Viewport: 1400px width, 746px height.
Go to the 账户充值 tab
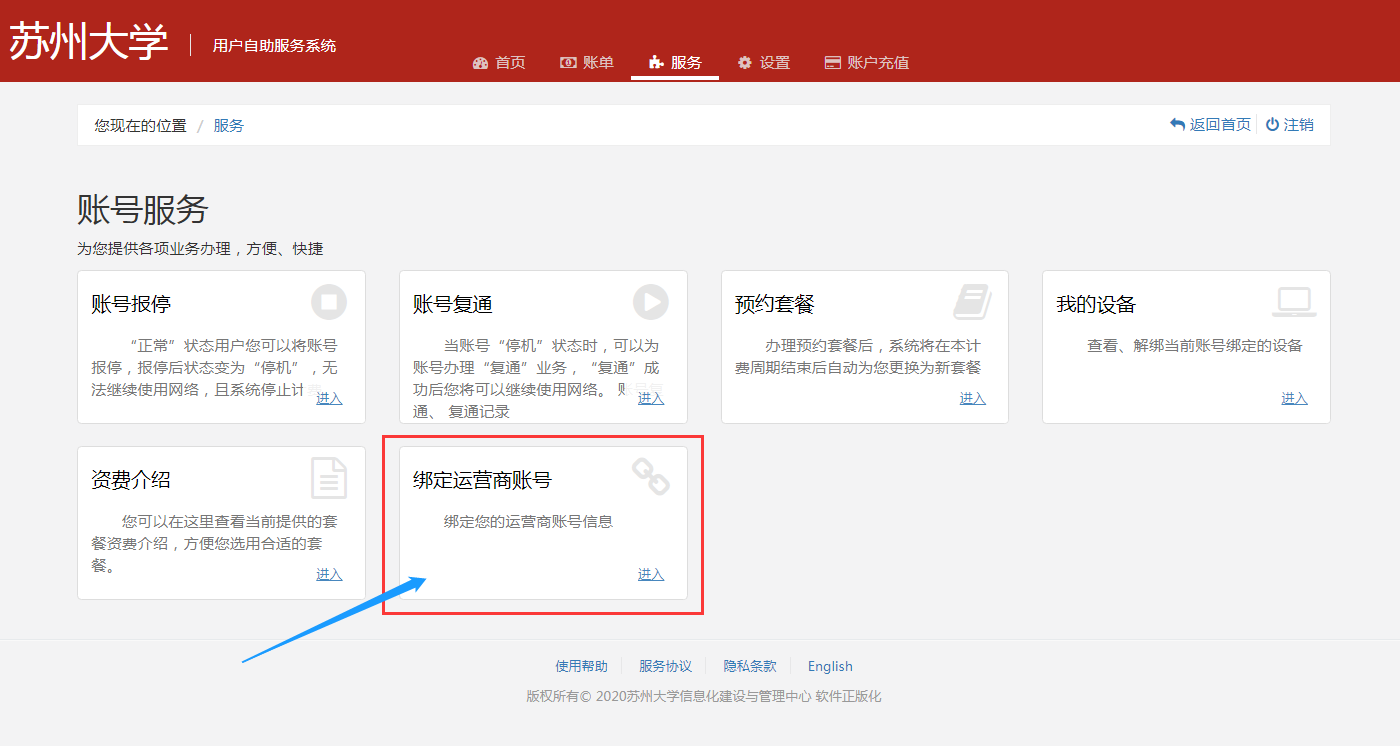867,62
